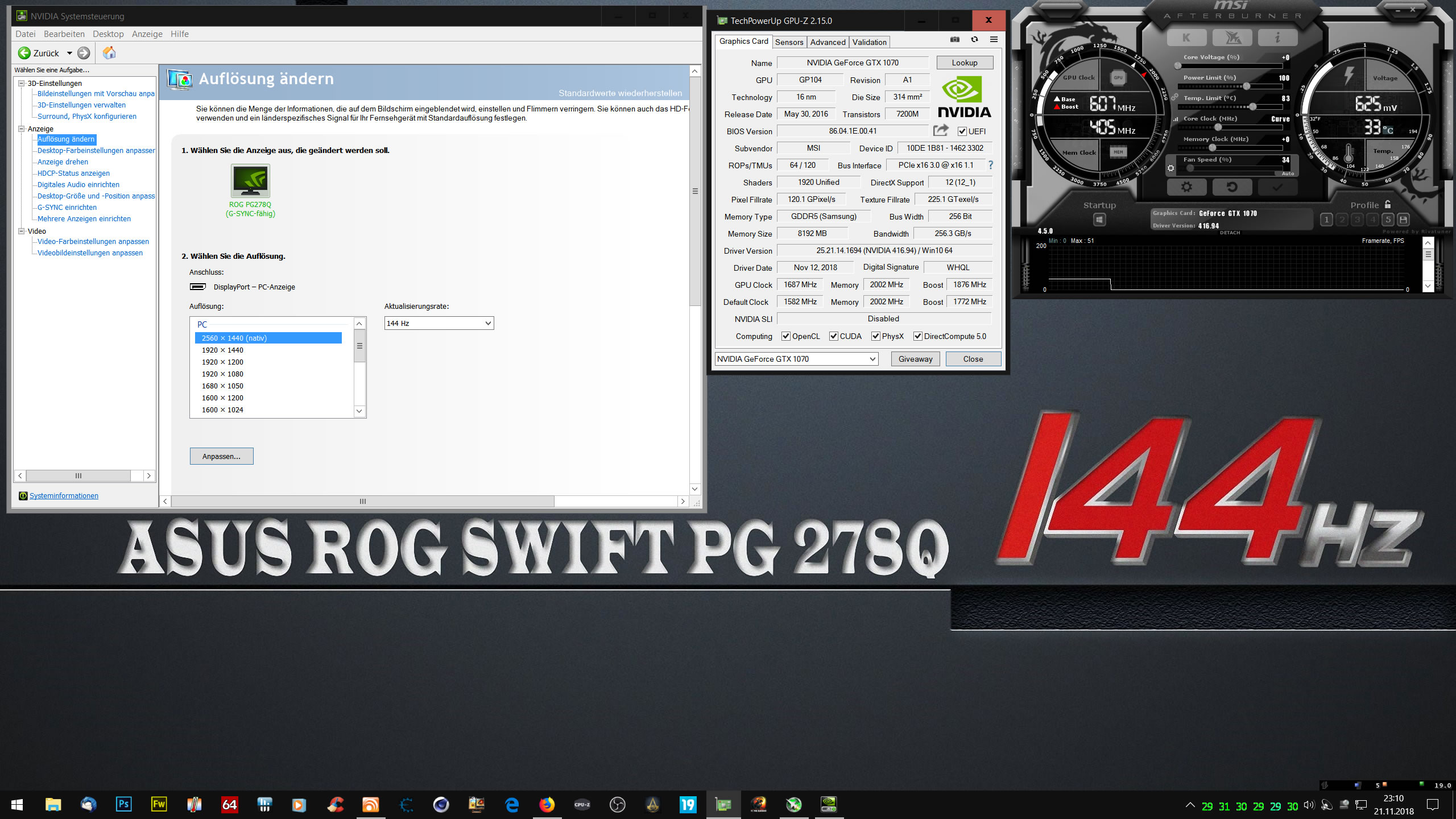Click the Power Limit slider handle
Image resolution: width=1456 pixels, height=819 pixels.
point(1246,86)
